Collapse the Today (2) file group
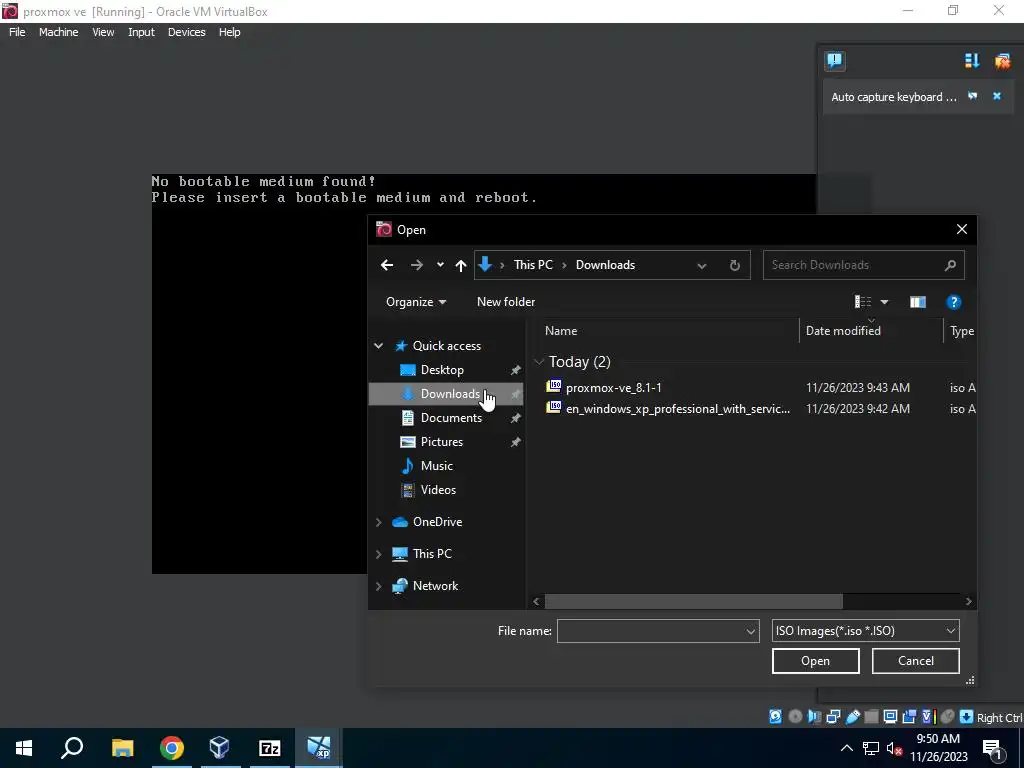1024x768 pixels. pyautogui.click(x=539, y=362)
